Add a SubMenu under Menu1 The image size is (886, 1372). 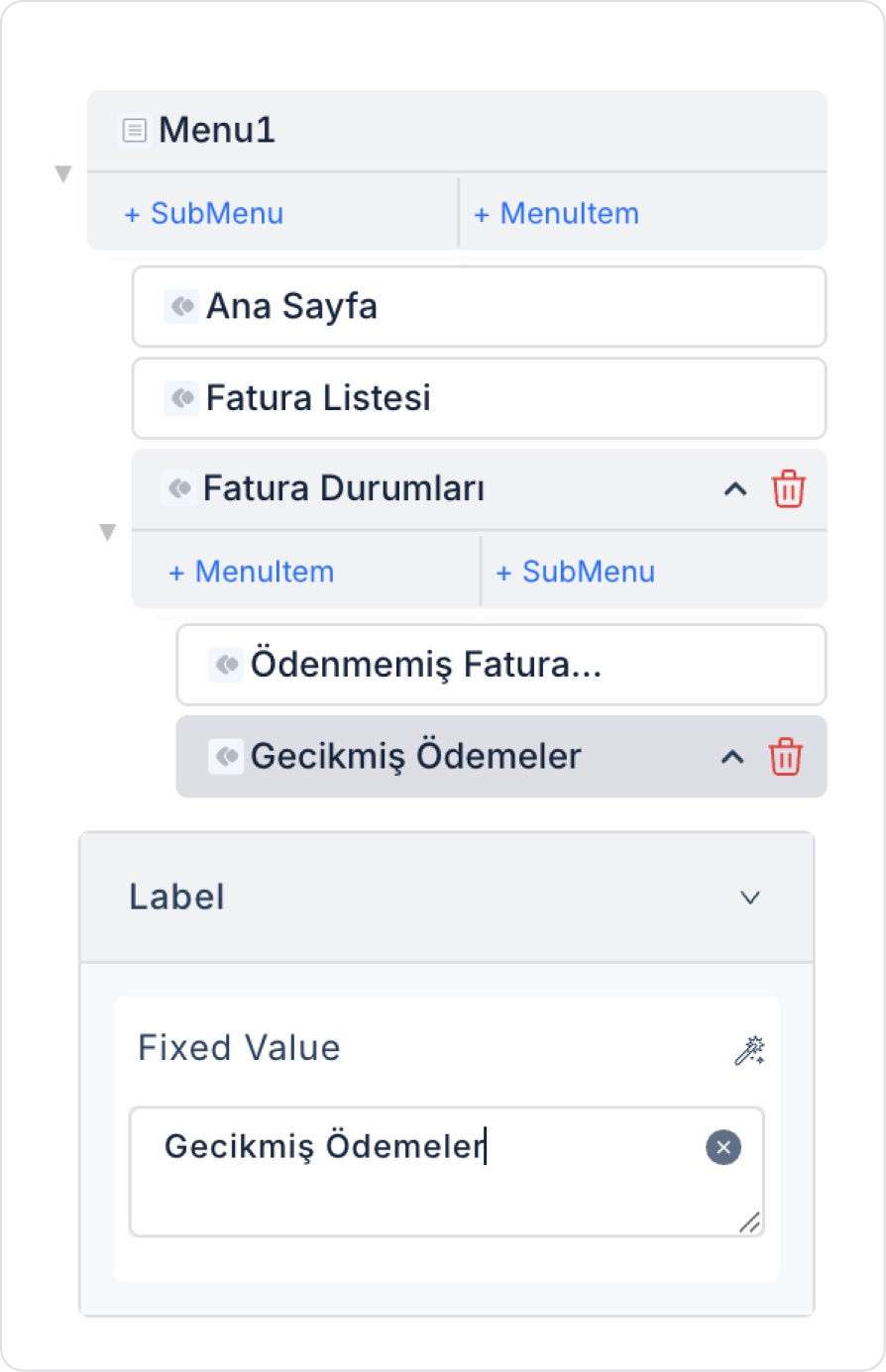pyautogui.click(x=204, y=214)
